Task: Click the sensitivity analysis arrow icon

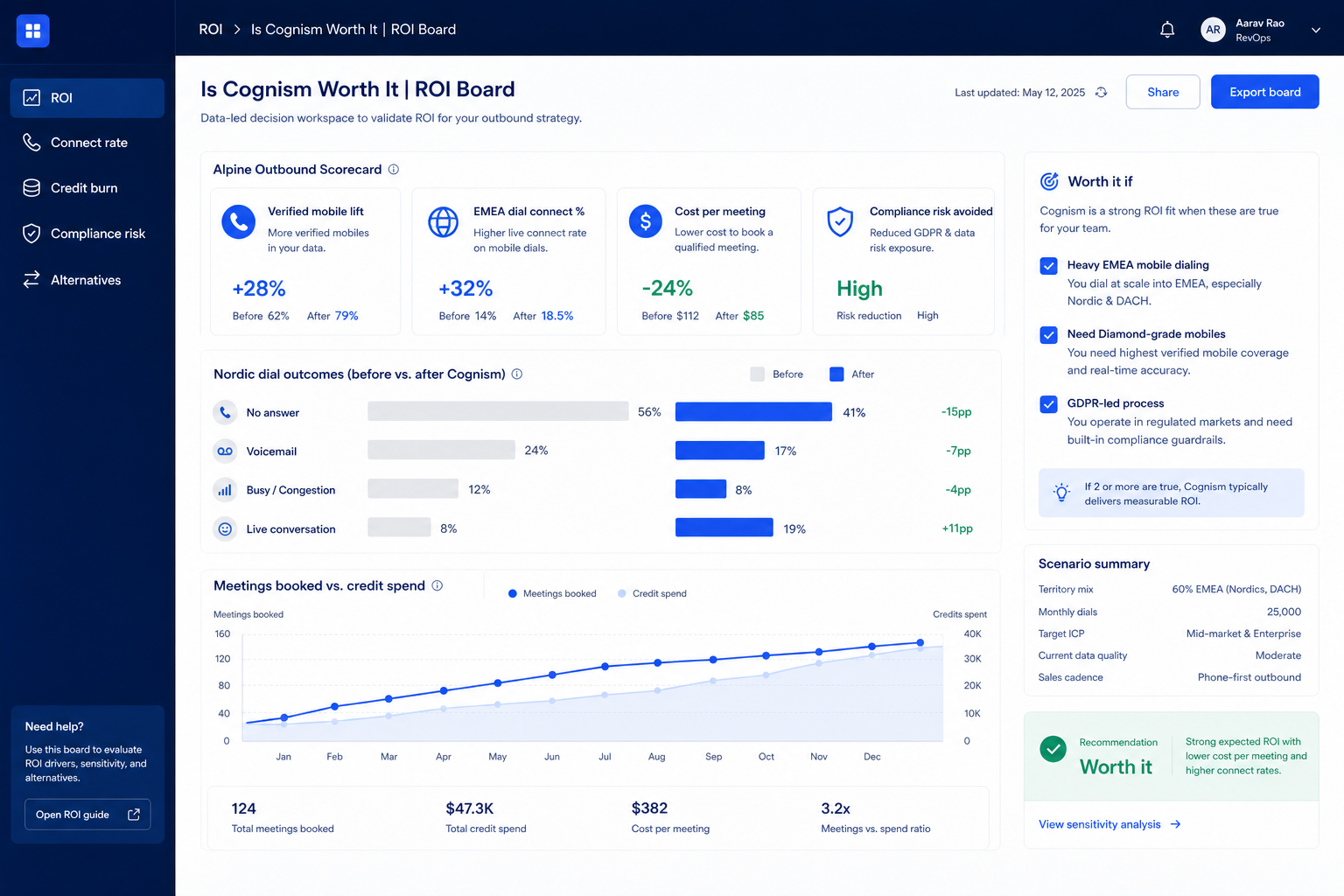Action: click(1175, 825)
